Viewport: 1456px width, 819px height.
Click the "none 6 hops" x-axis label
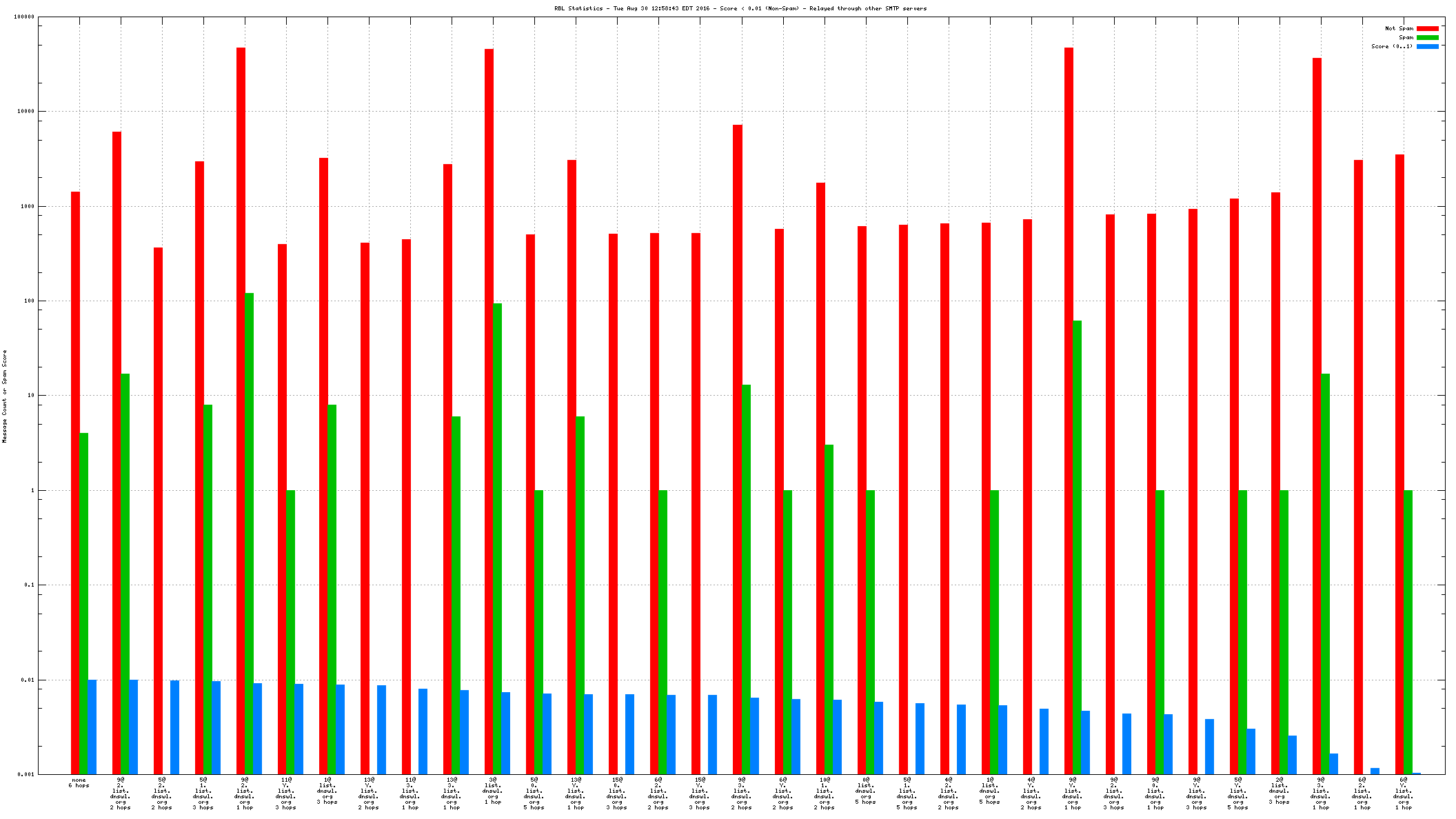[79, 782]
